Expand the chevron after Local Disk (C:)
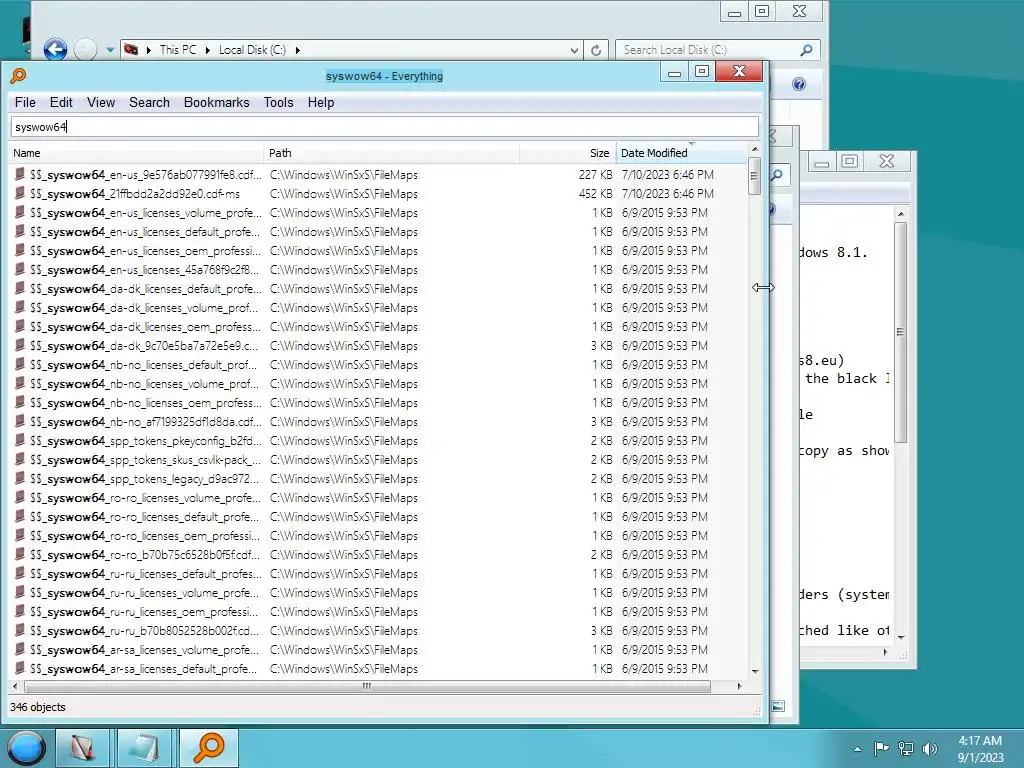Screen dimensions: 1024x768 (x=297, y=50)
